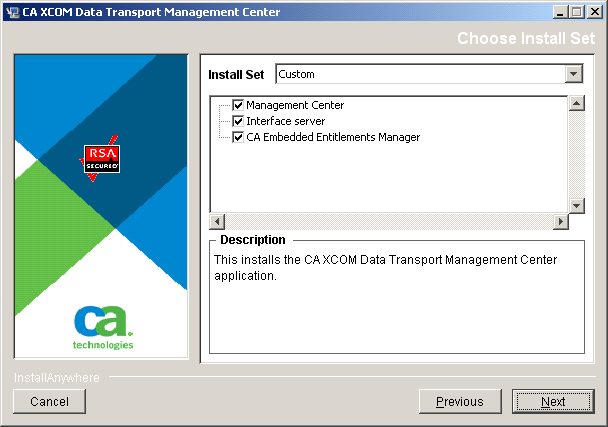Click the window title 'CA XCOM Data Transport Management Center'
This screenshot has width=608, height=427.
151,12
